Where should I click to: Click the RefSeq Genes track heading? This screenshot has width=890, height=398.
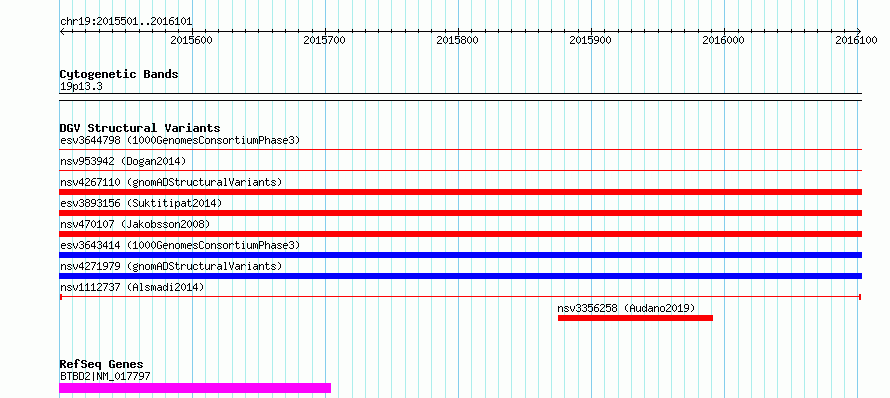pyautogui.click(x=102, y=365)
